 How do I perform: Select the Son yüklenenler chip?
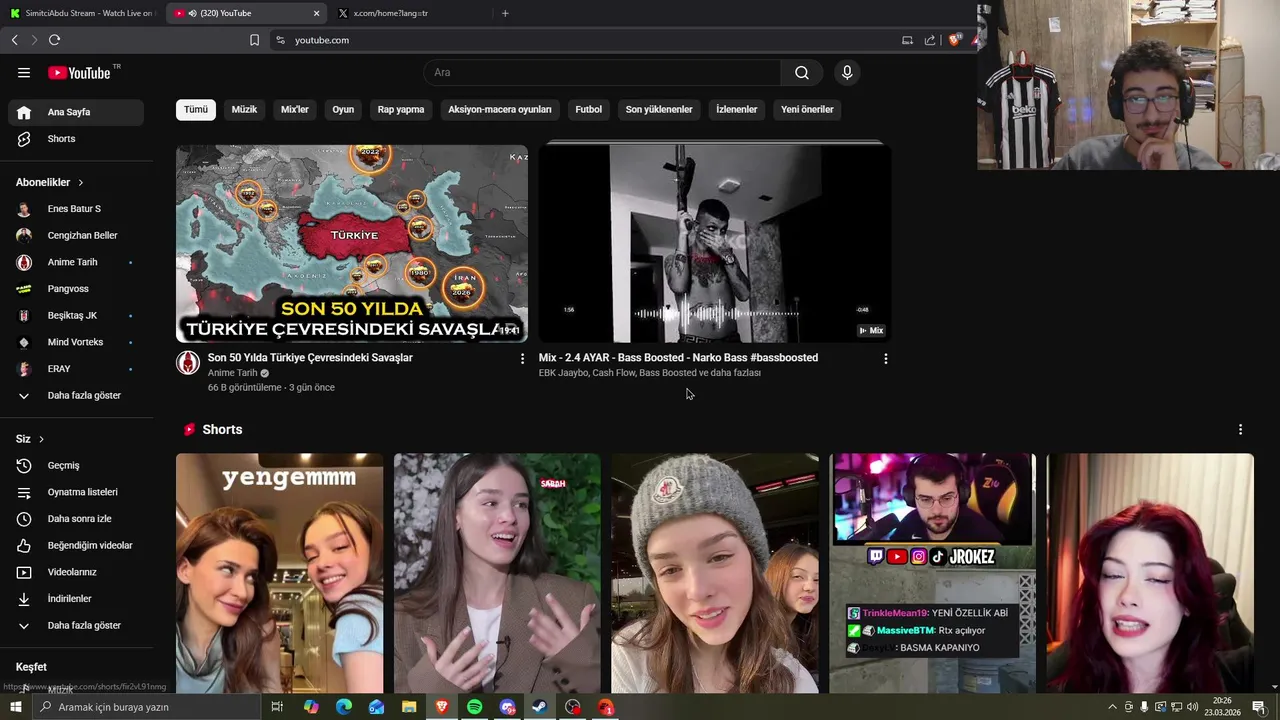tap(659, 109)
